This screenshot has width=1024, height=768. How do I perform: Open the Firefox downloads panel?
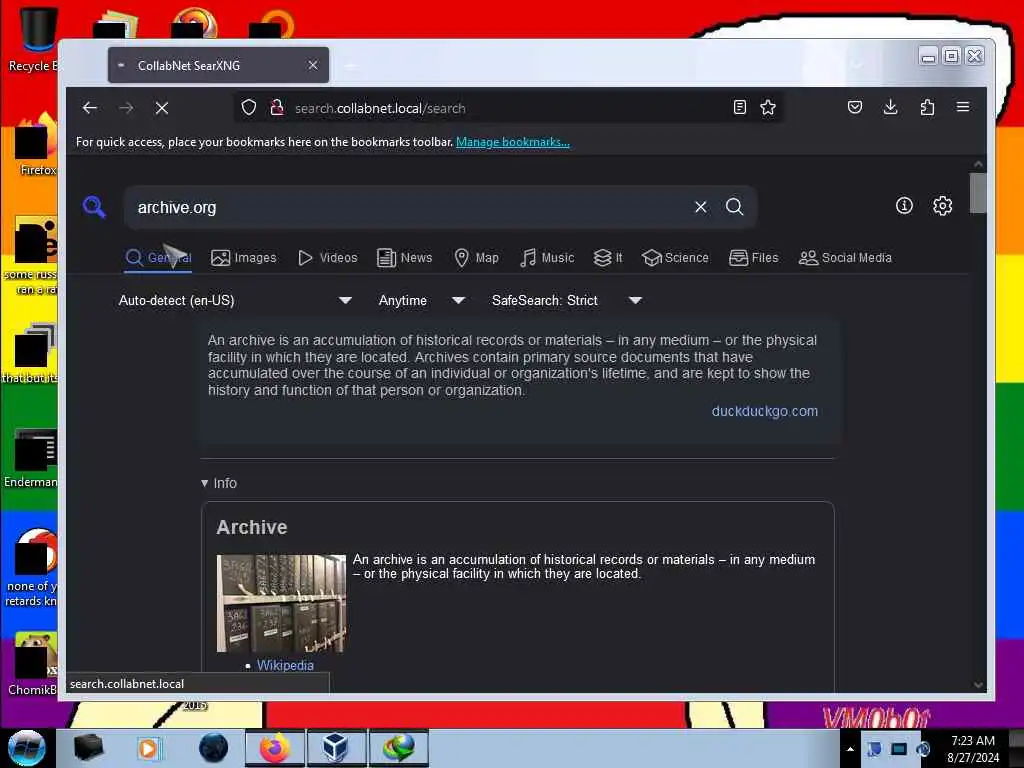point(890,107)
